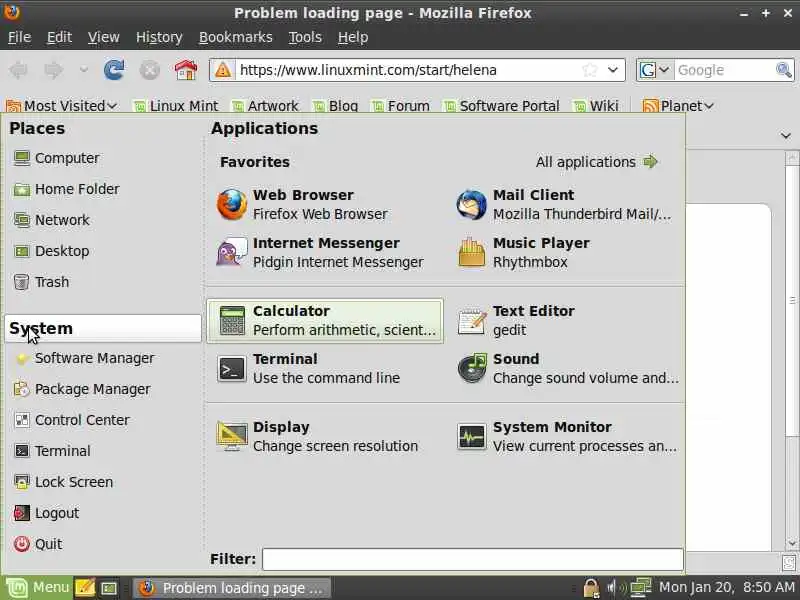Open the View menu

(x=104, y=37)
